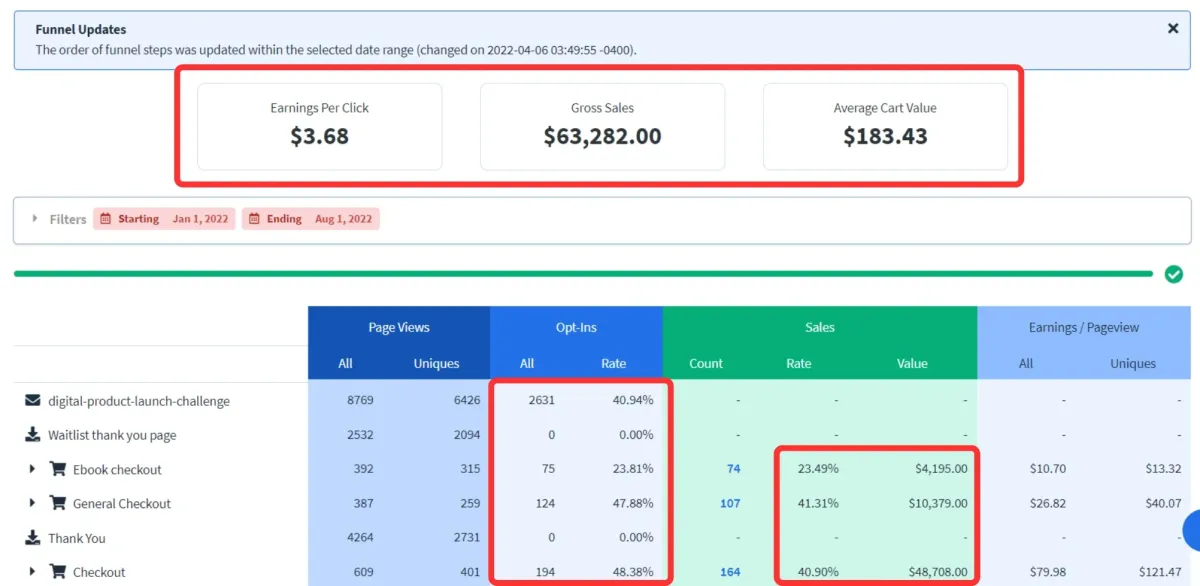
Task: Click the calendar icon in Starting filter
Action: tap(106, 219)
